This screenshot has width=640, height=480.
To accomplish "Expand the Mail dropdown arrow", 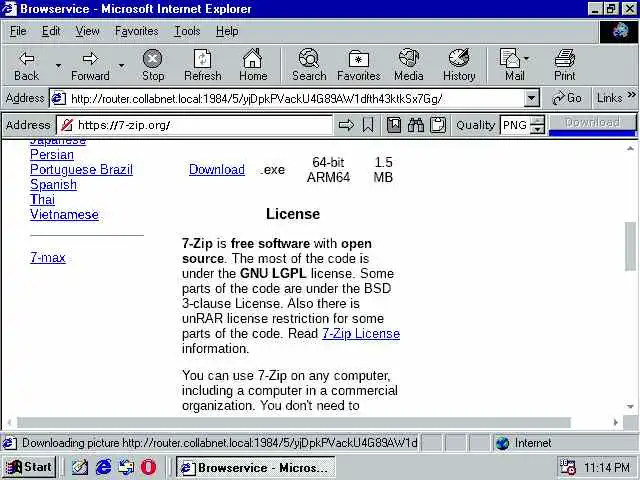I will [527, 58].
